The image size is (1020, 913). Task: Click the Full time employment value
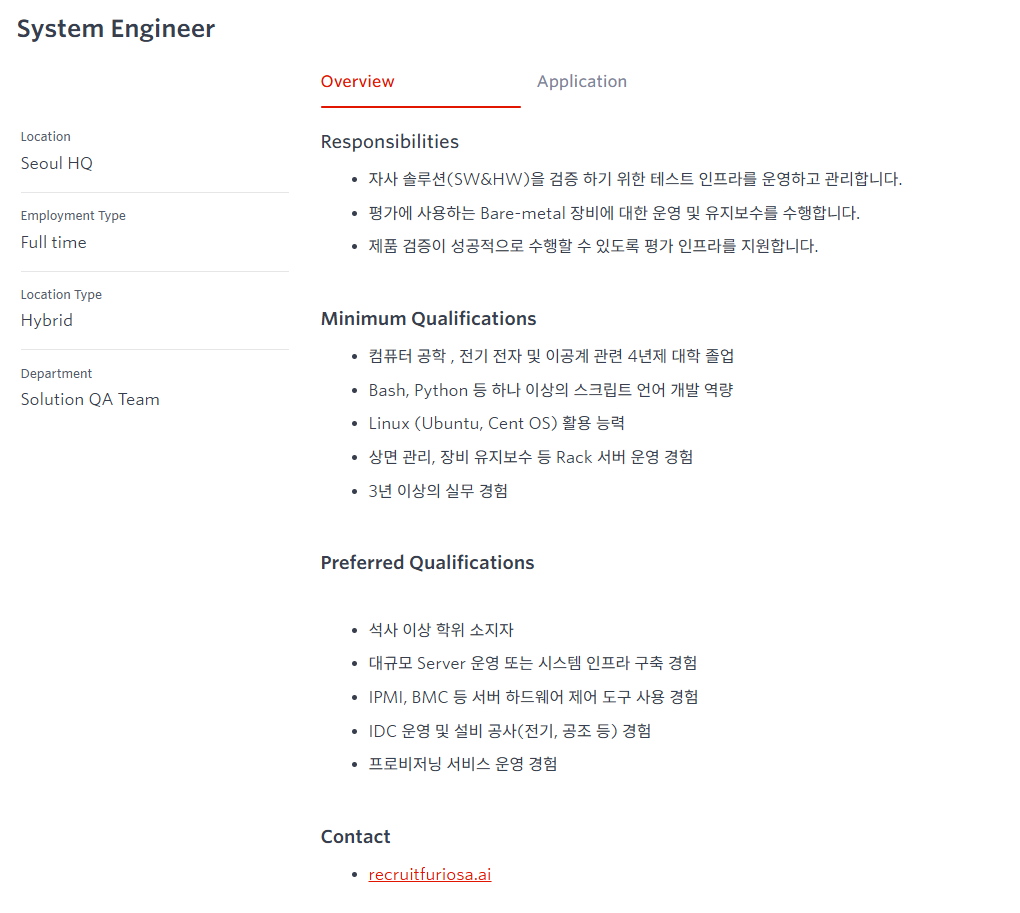[54, 242]
